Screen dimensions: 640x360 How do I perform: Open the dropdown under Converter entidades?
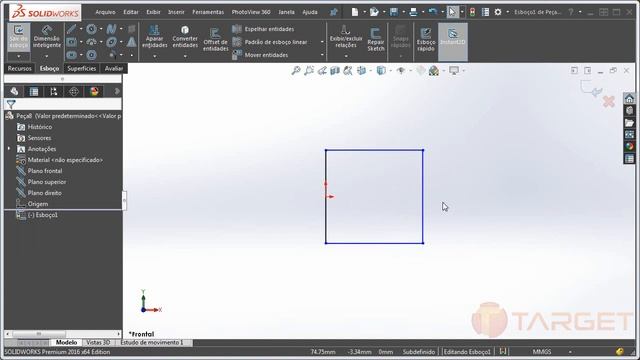[x=185, y=56]
